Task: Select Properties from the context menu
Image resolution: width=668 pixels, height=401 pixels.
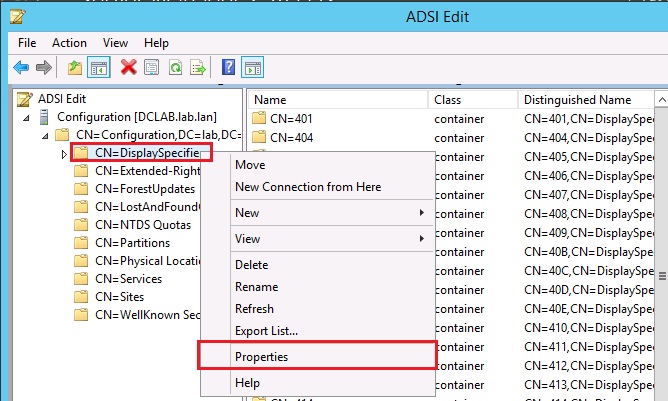Action: 262,356
